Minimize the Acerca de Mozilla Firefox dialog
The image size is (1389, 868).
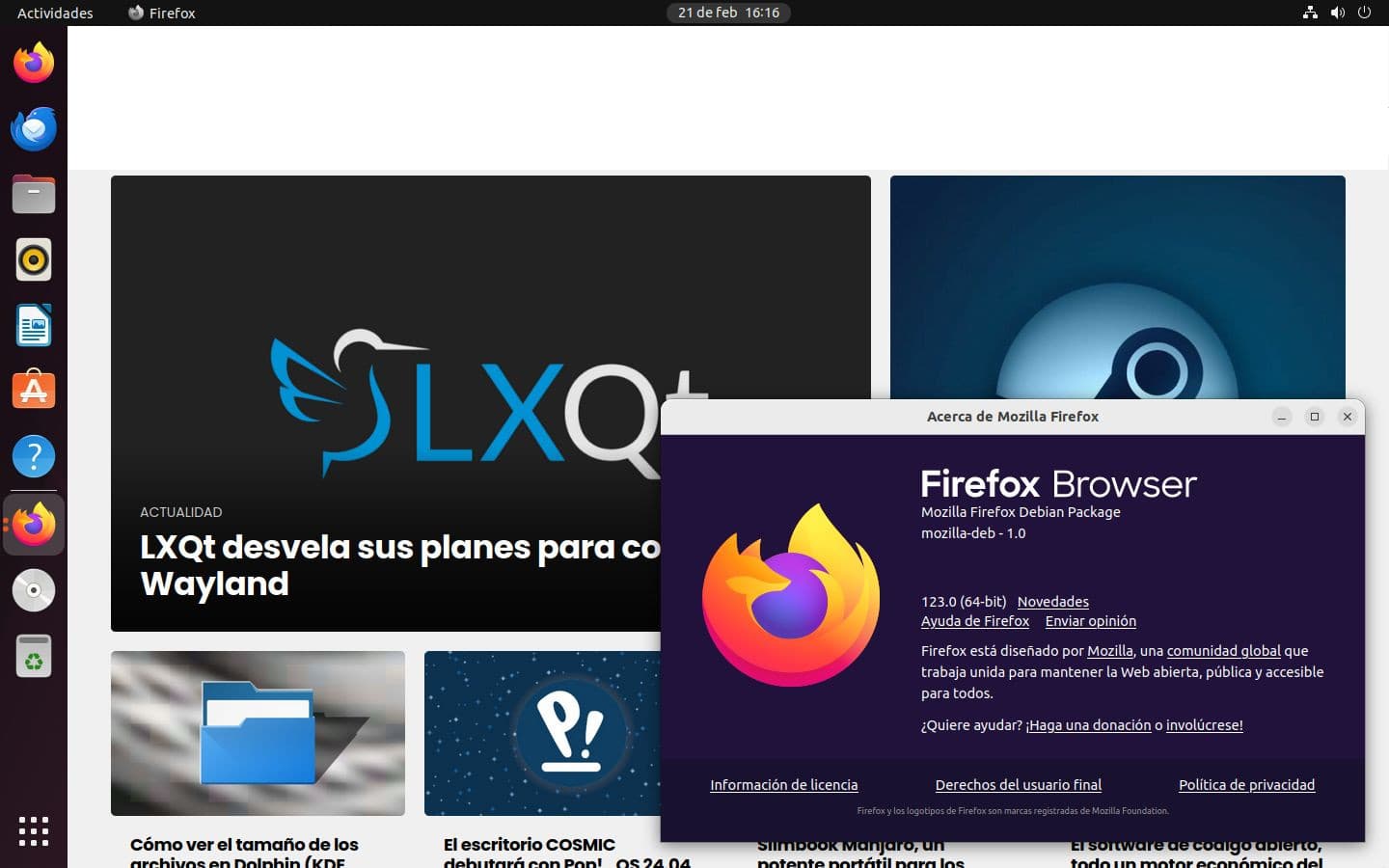point(1281,417)
